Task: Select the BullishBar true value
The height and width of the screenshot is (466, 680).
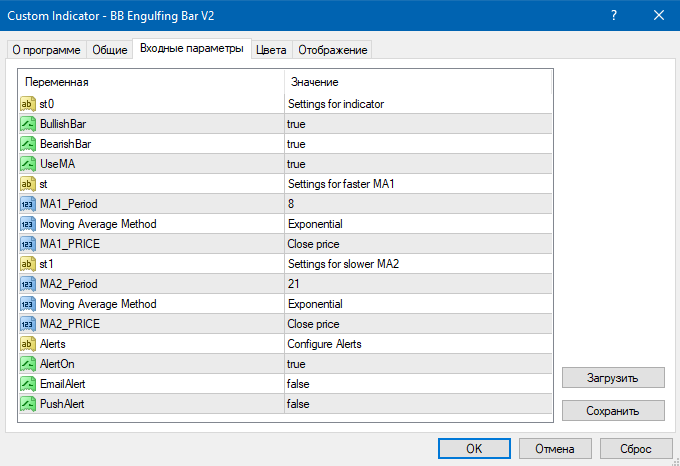Action: tap(296, 124)
